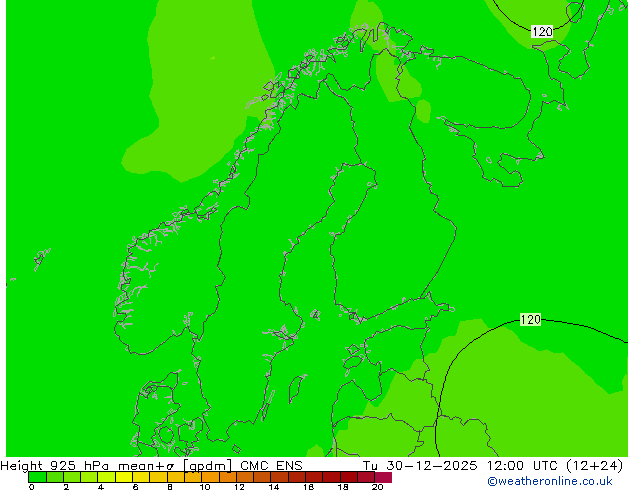Click the legend tick label '12'
This screenshot has width=634, height=490.
click(x=239, y=487)
